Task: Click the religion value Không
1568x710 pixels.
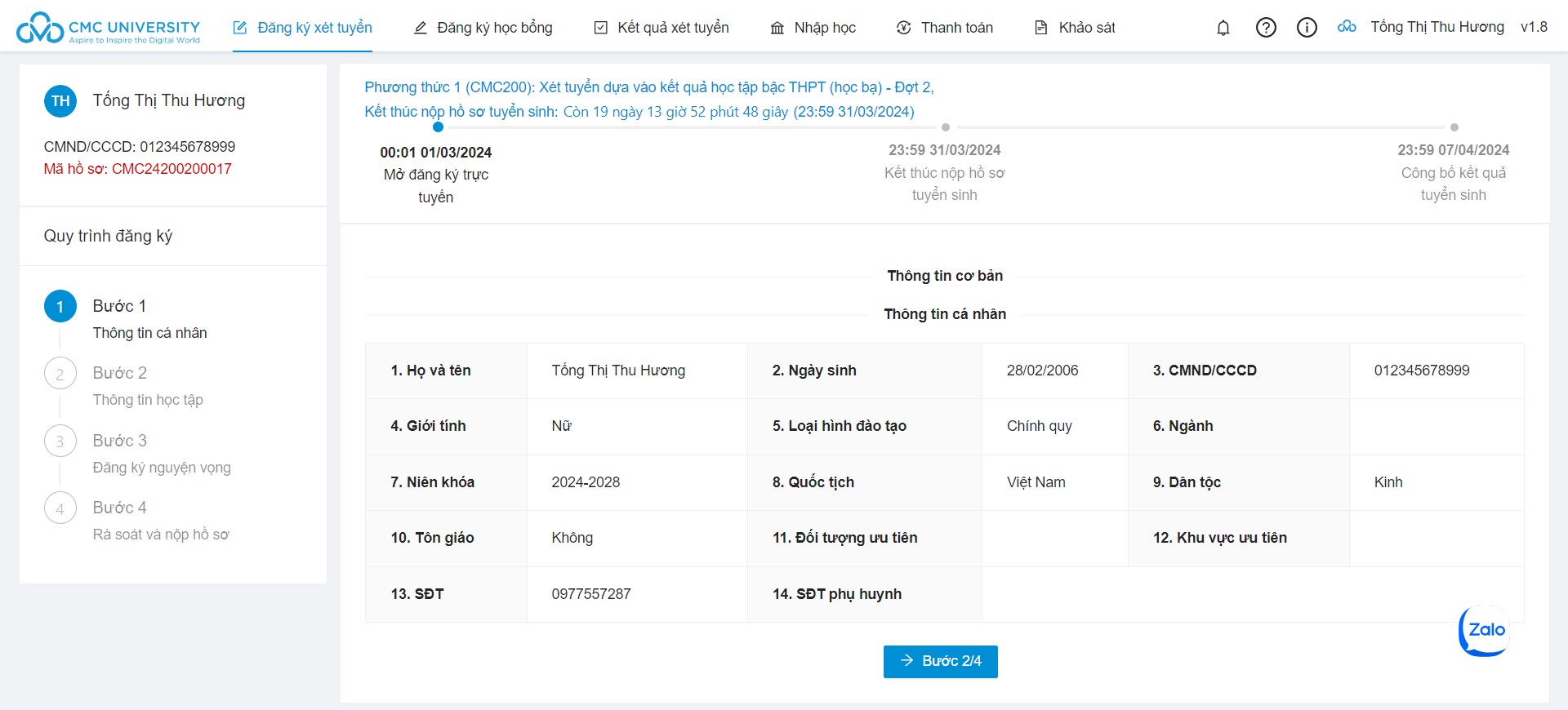Action: click(572, 538)
